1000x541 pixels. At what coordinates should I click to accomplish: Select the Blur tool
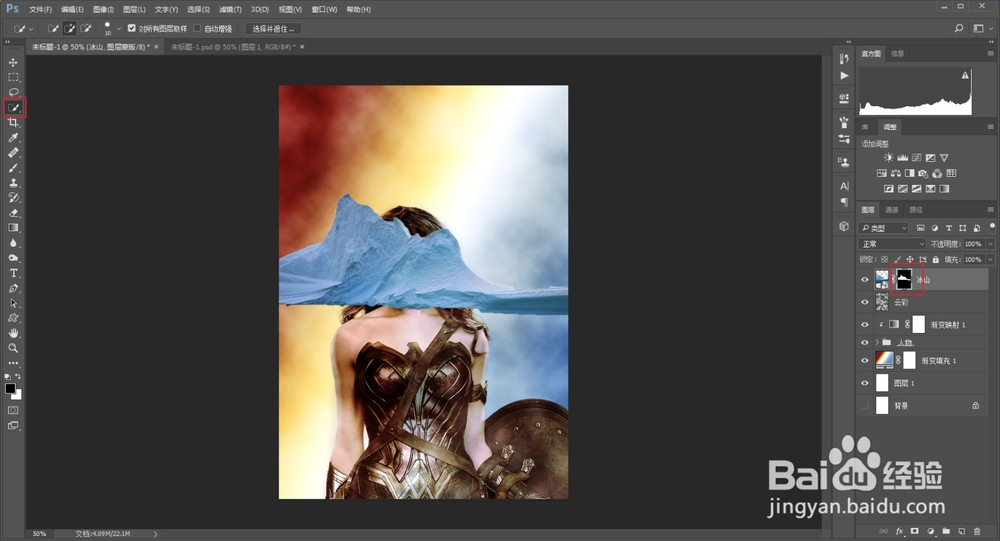pyautogui.click(x=13, y=243)
